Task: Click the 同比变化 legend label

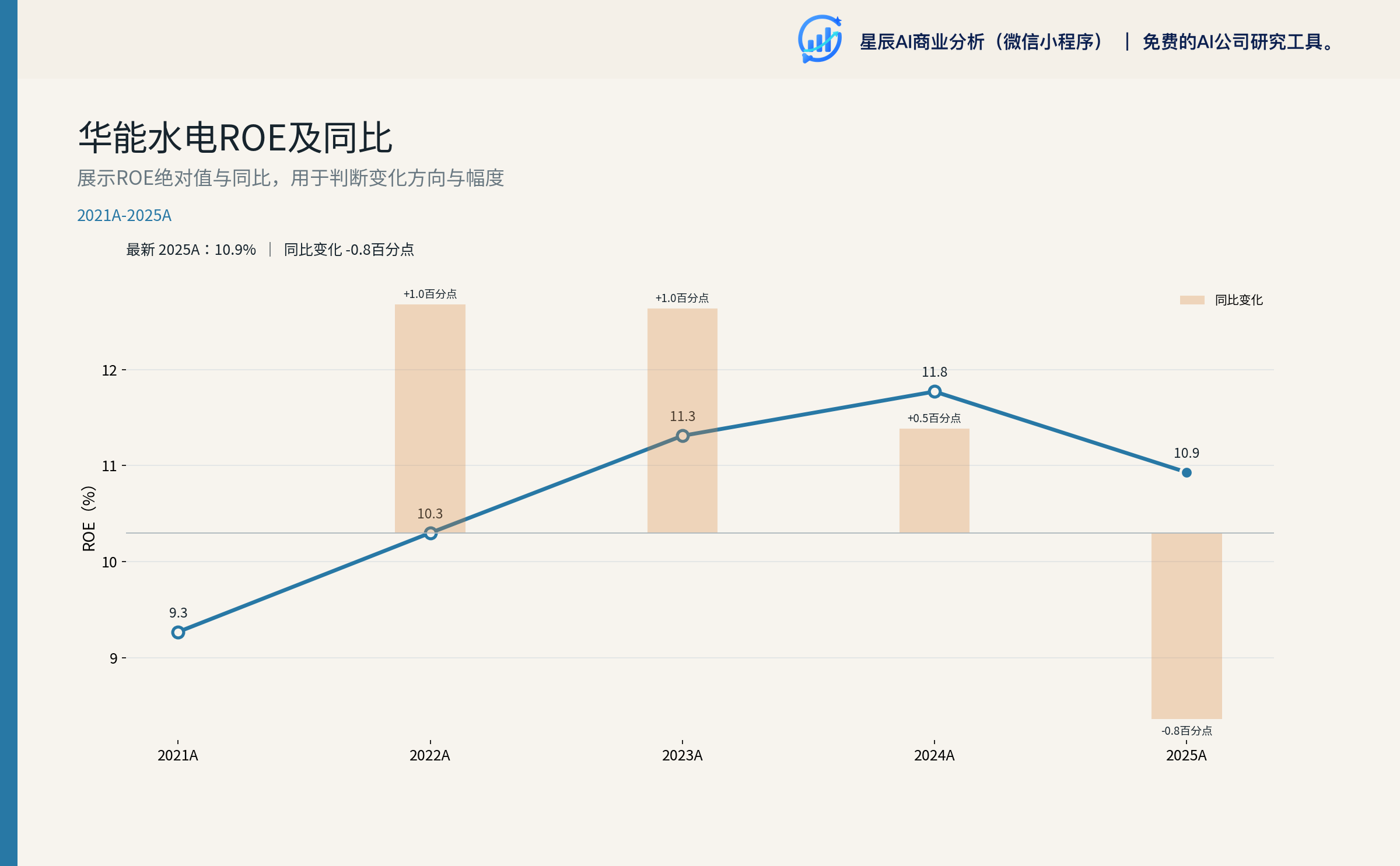Action: pos(1238,300)
